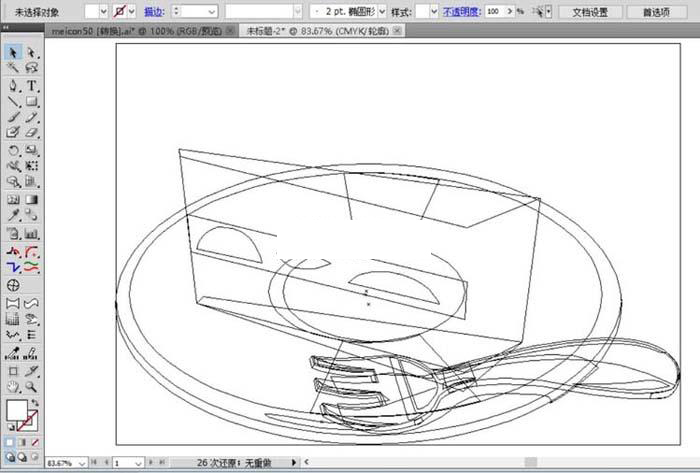The image size is (700, 473).
Task: Open the stroke weight dropdown
Action: [x=211, y=11]
